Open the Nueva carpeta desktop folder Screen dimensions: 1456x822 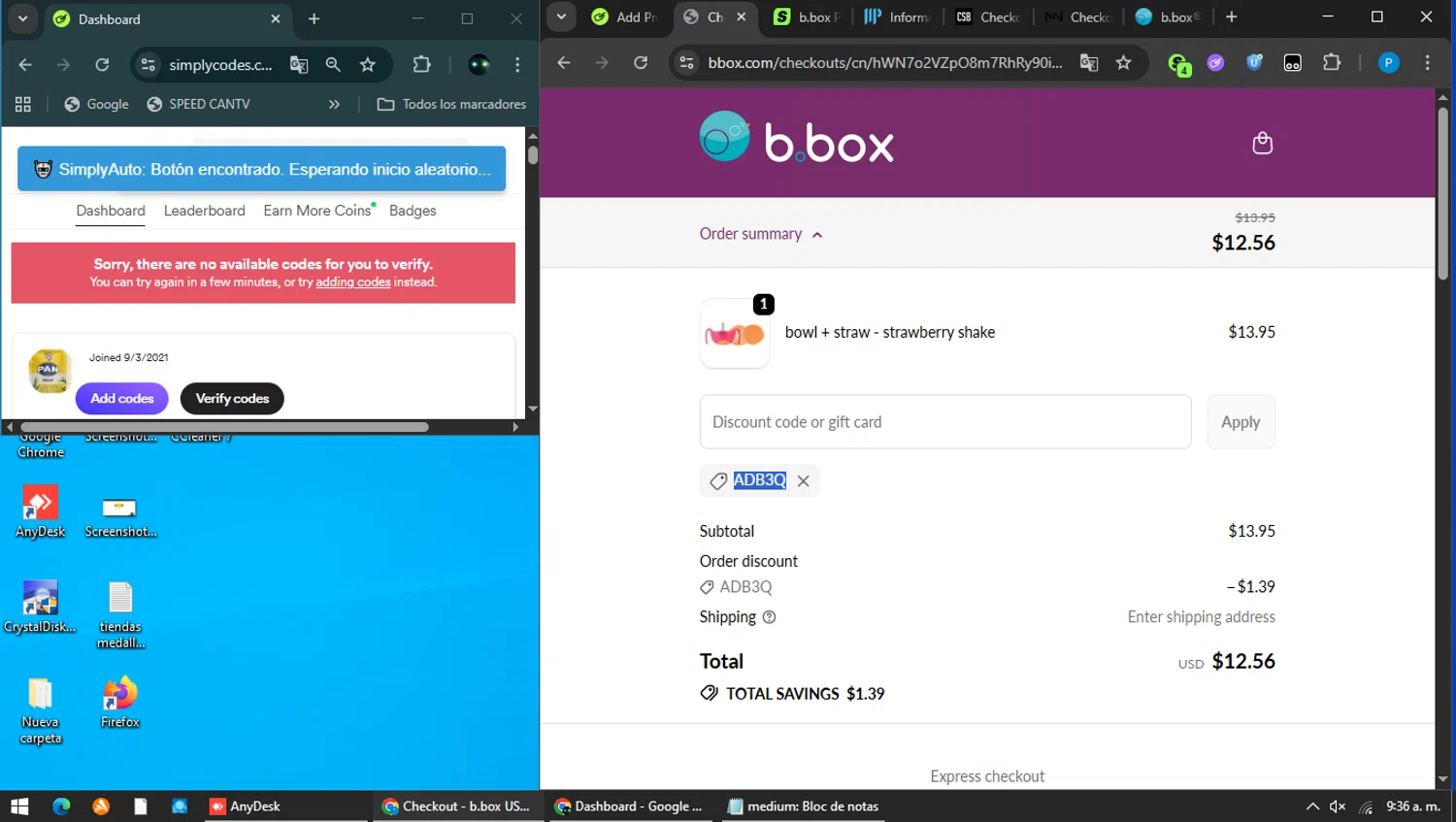click(40, 710)
